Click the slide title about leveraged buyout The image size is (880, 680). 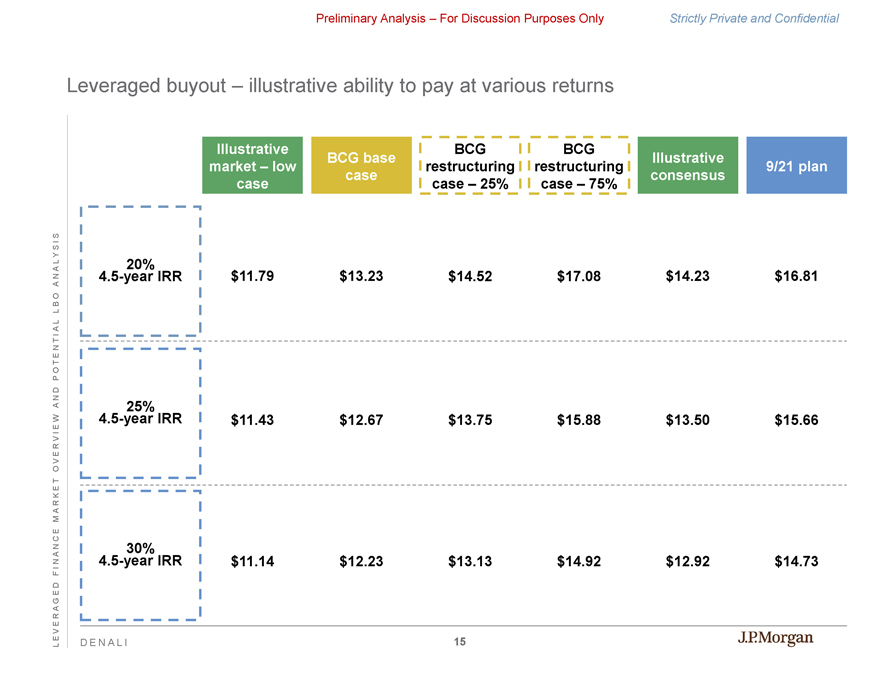coord(340,86)
